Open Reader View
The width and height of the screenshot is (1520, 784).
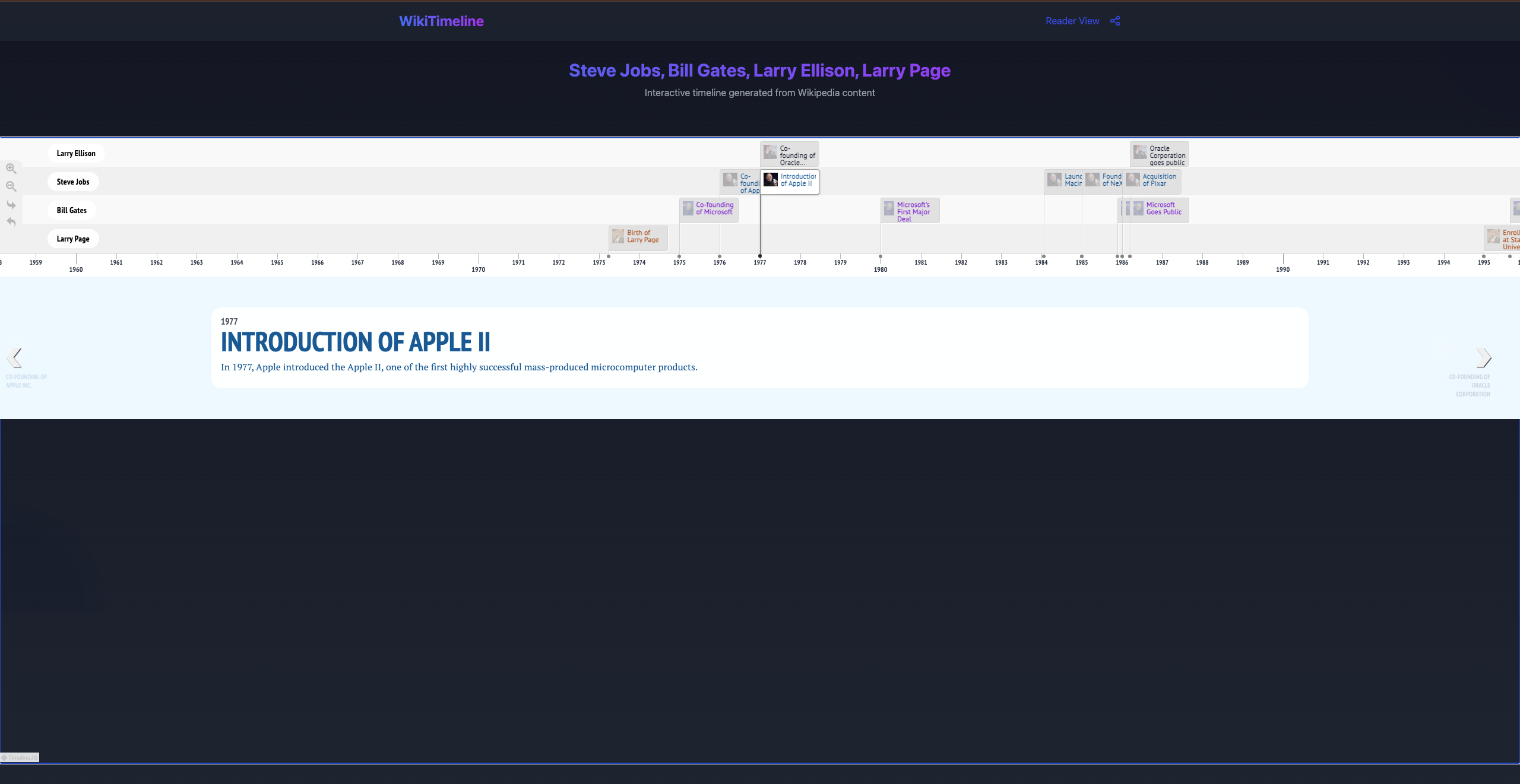coord(1072,21)
